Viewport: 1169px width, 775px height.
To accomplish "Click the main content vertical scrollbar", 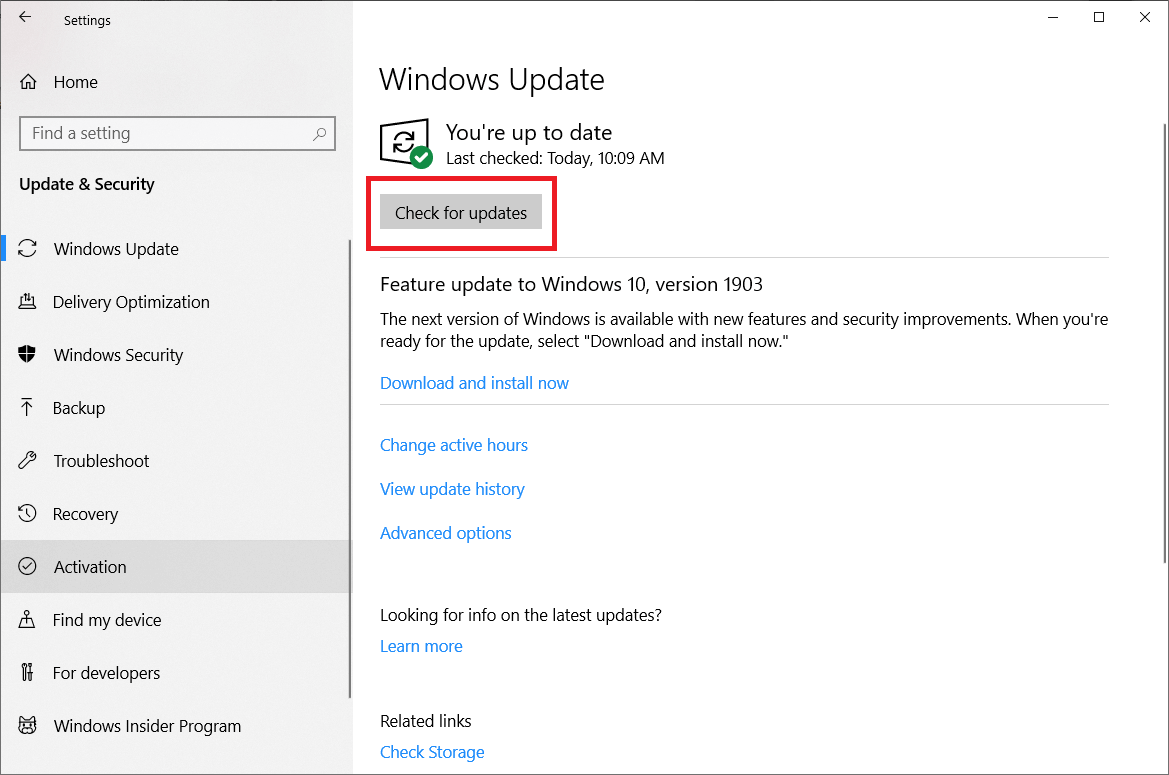I will tap(1165, 343).
